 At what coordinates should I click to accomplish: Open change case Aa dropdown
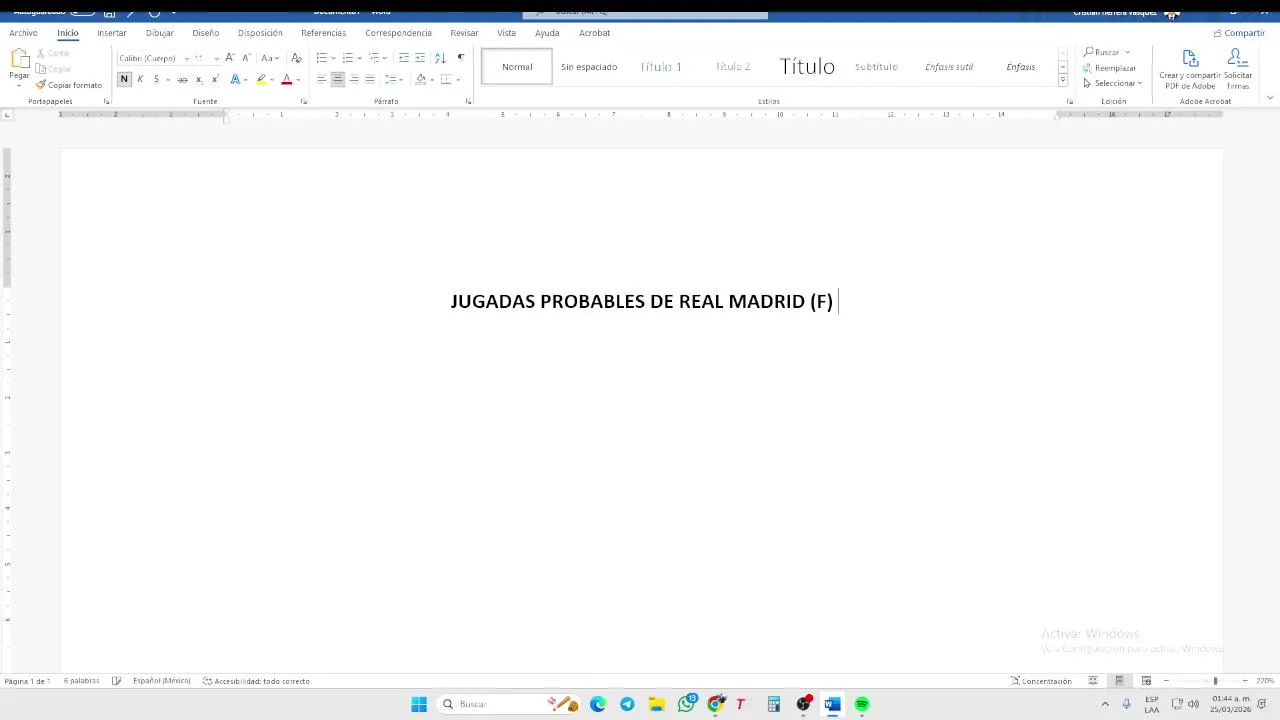coord(270,58)
